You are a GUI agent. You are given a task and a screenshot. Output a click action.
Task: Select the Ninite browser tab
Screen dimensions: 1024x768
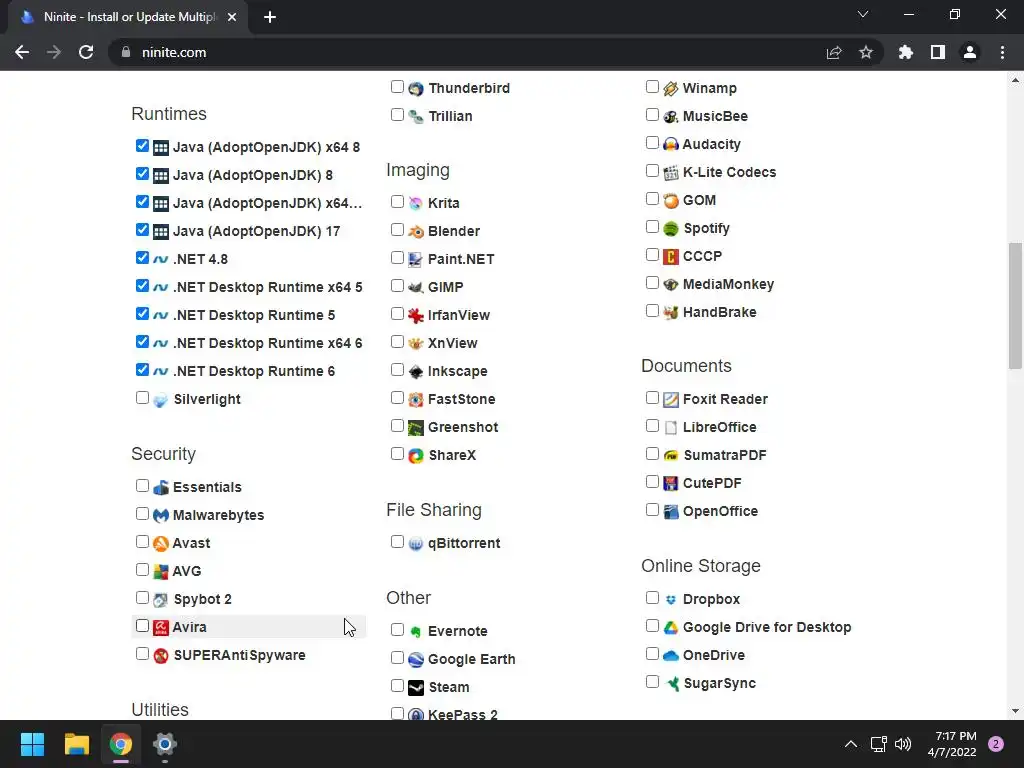tap(128, 17)
